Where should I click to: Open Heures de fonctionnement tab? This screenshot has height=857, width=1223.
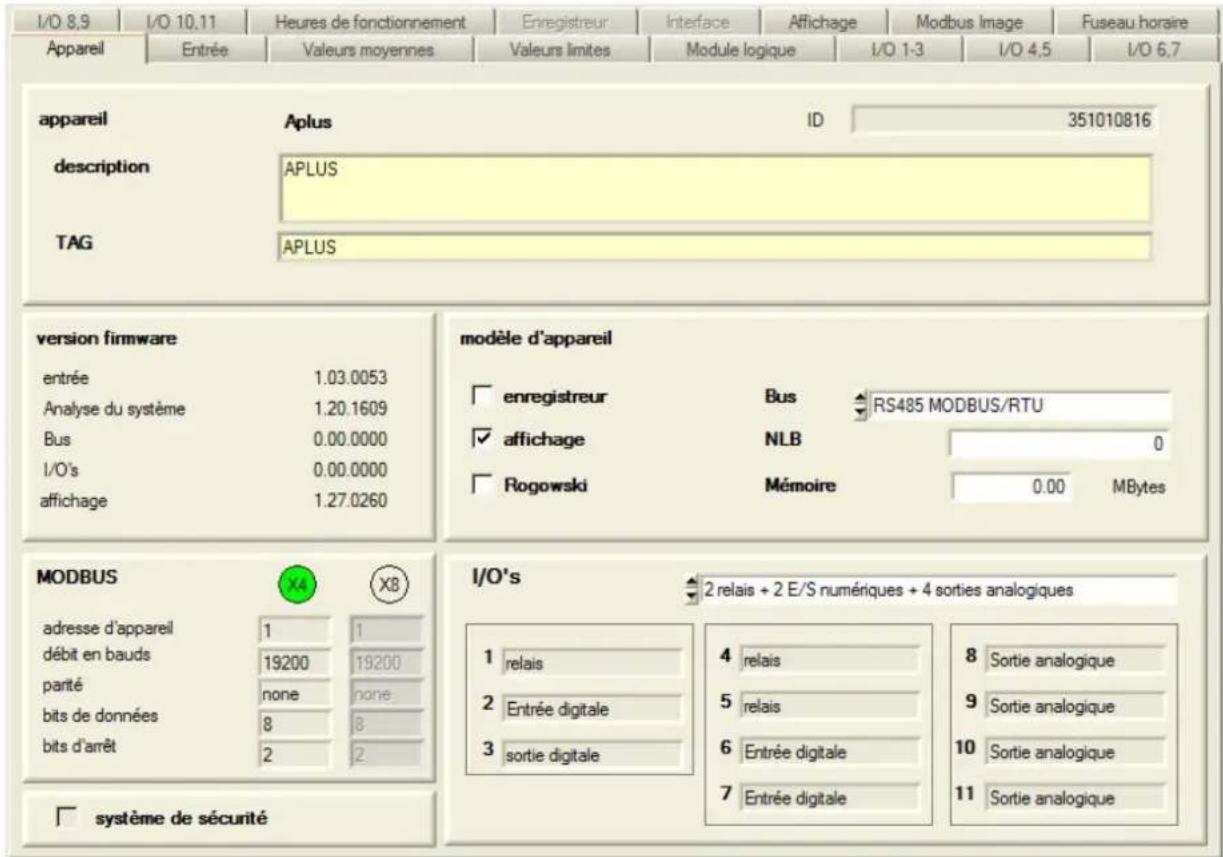[x=370, y=21]
